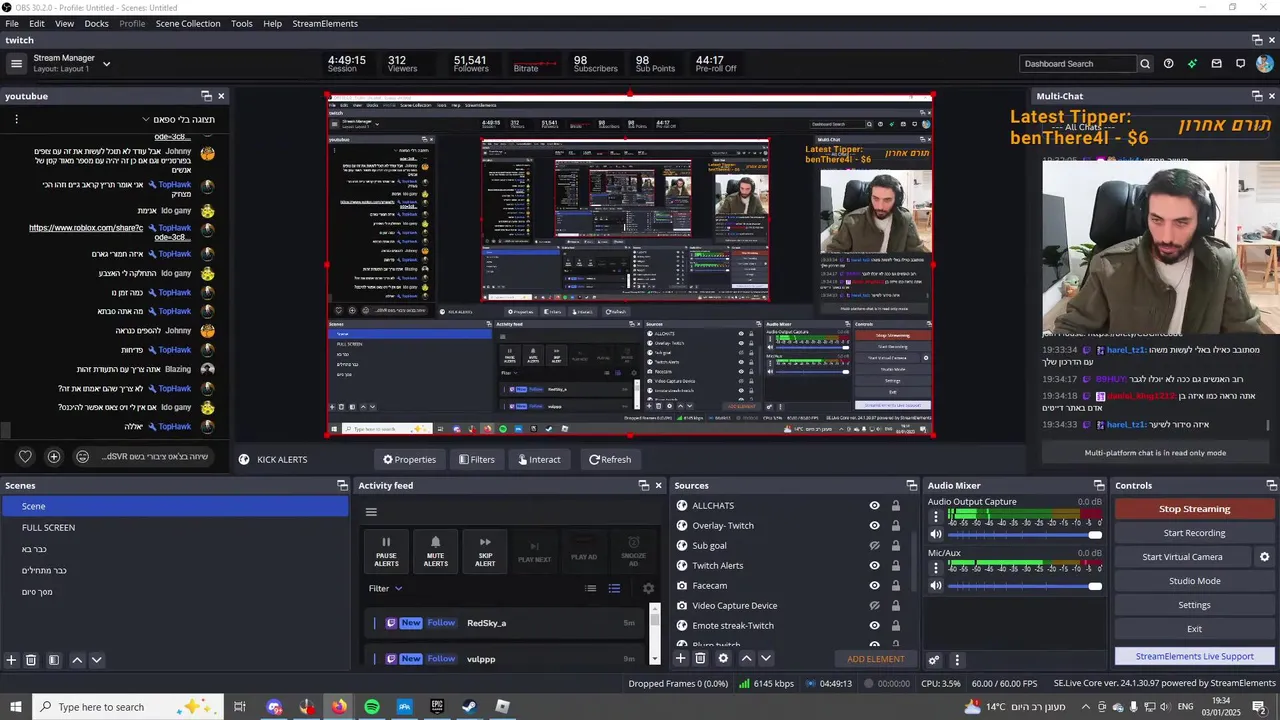The image size is (1280, 720).
Task: Open the Activity feed settings gear
Action: 648,589
